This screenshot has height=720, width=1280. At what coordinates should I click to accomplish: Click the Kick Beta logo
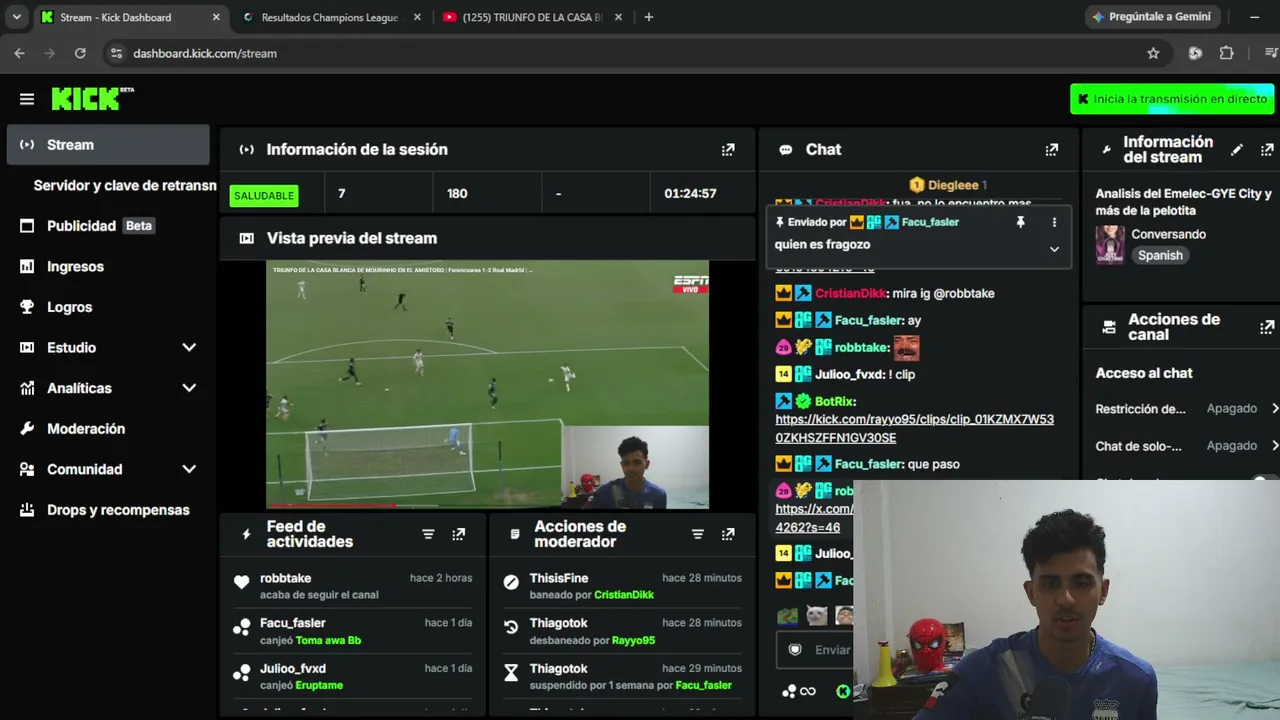(92, 98)
